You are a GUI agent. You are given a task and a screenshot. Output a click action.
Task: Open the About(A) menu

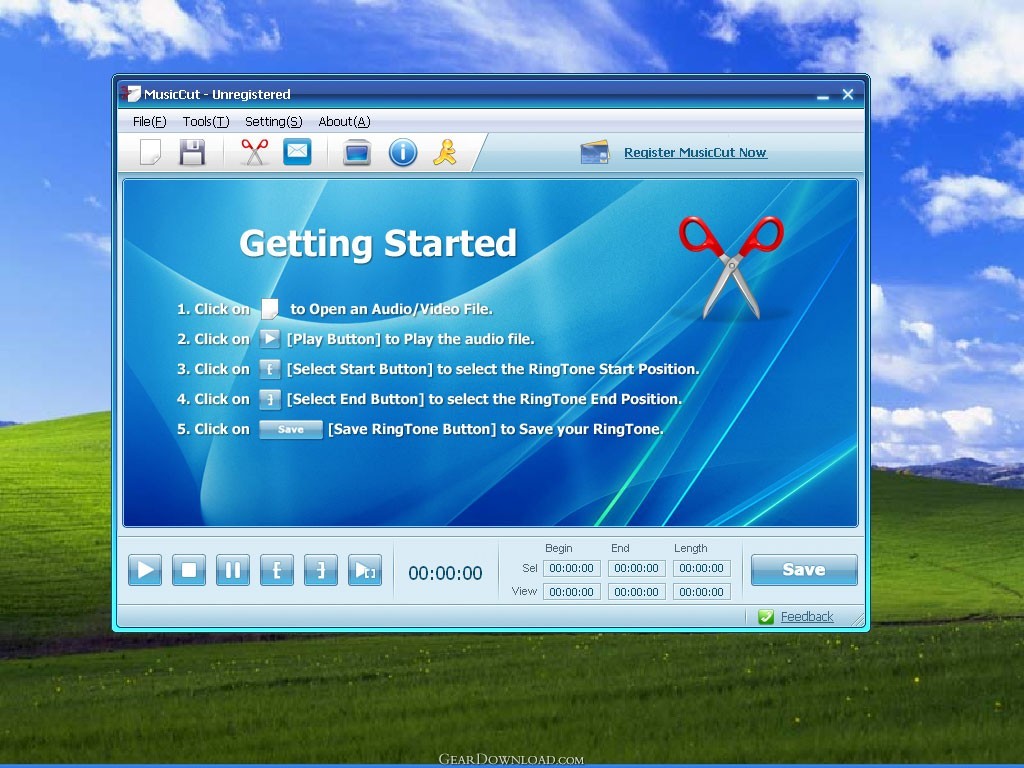[344, 121]
